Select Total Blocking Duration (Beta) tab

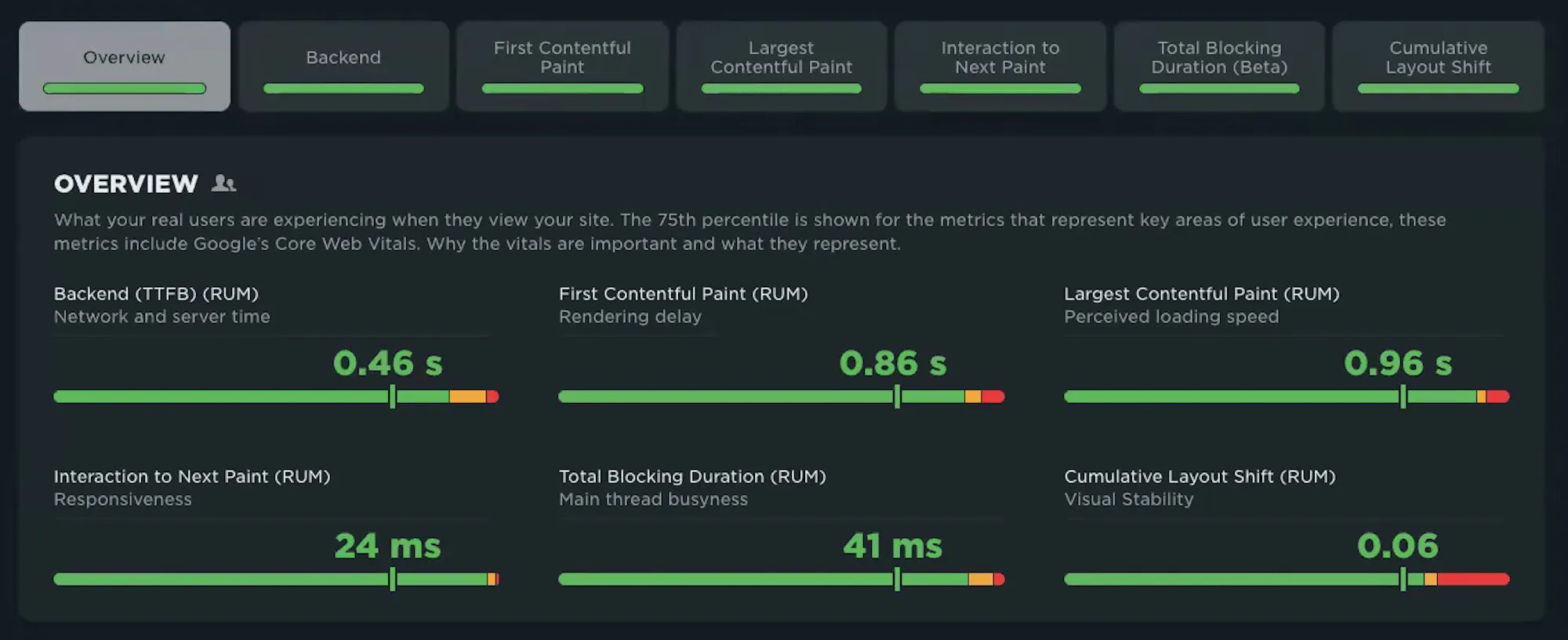pos(1219,66)
